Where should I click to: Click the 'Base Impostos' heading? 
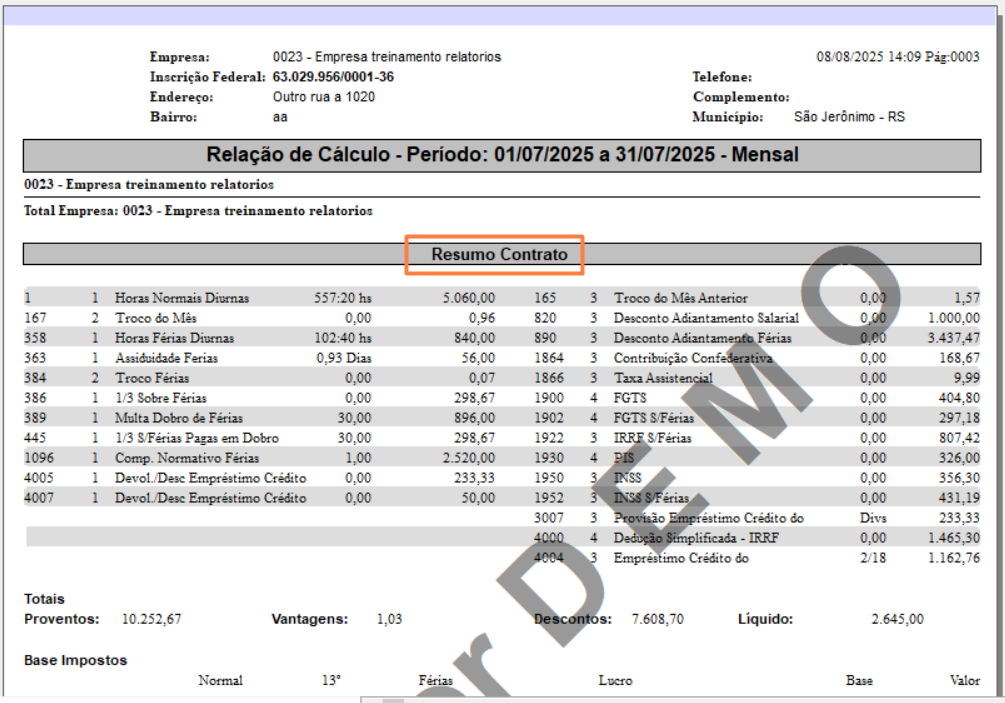click(76, 660)
